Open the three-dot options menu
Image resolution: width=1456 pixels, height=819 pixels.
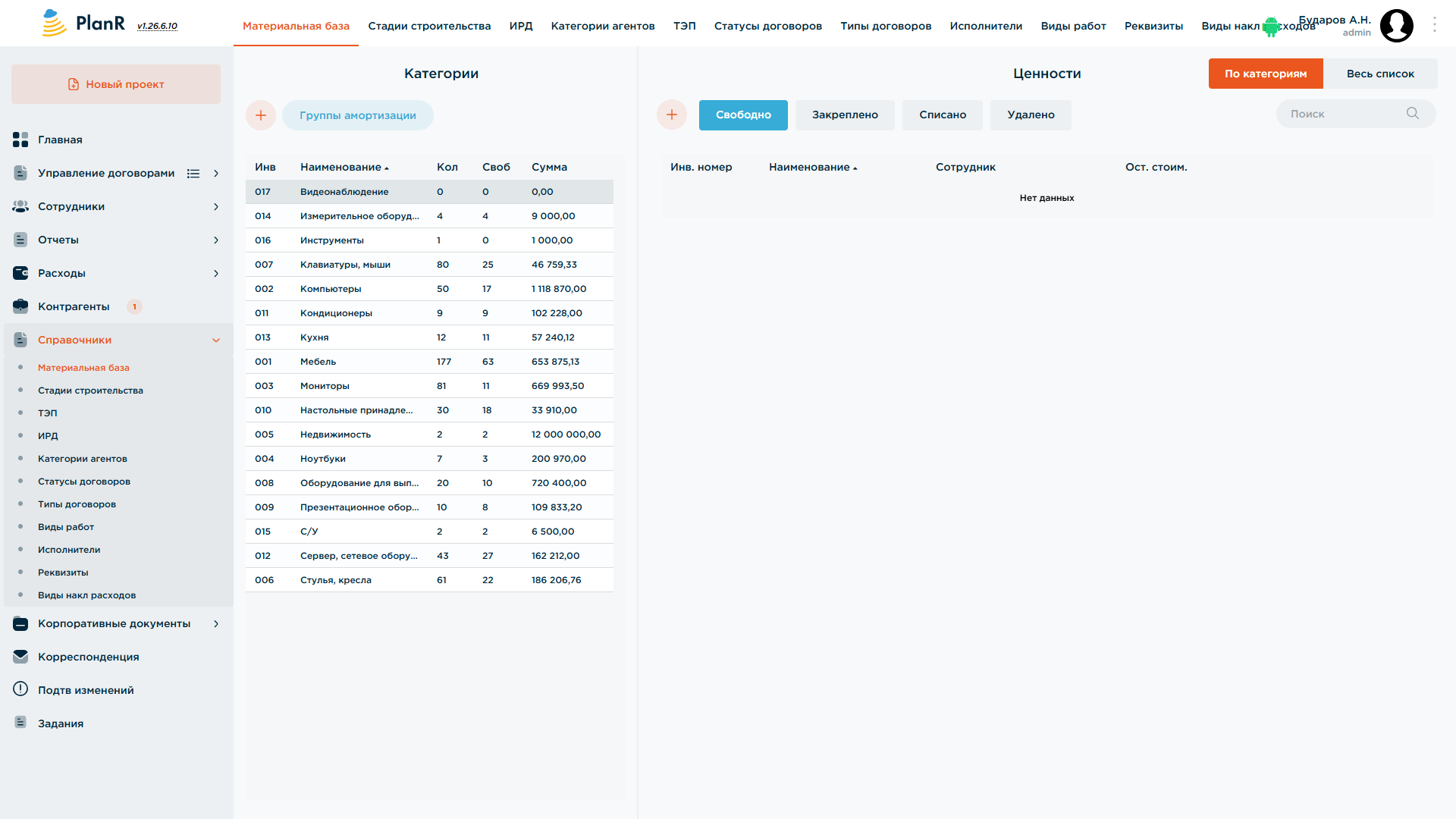point(1435,25)
